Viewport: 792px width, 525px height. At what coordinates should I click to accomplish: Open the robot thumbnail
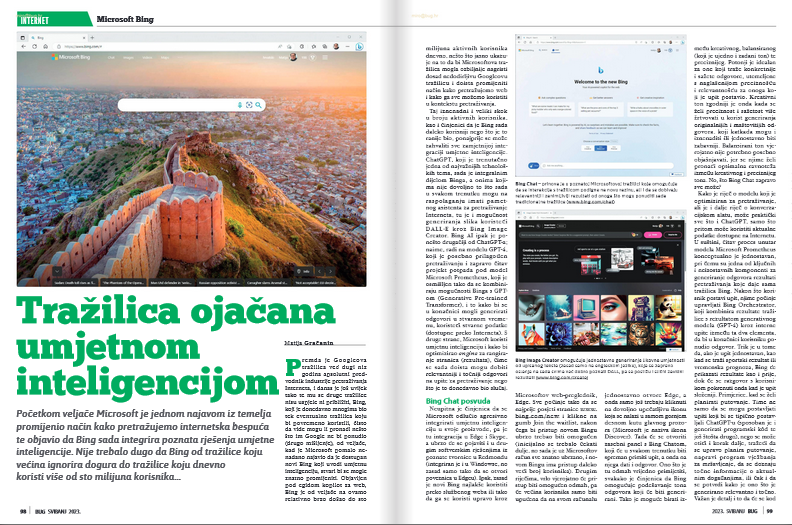coord(641,308)
